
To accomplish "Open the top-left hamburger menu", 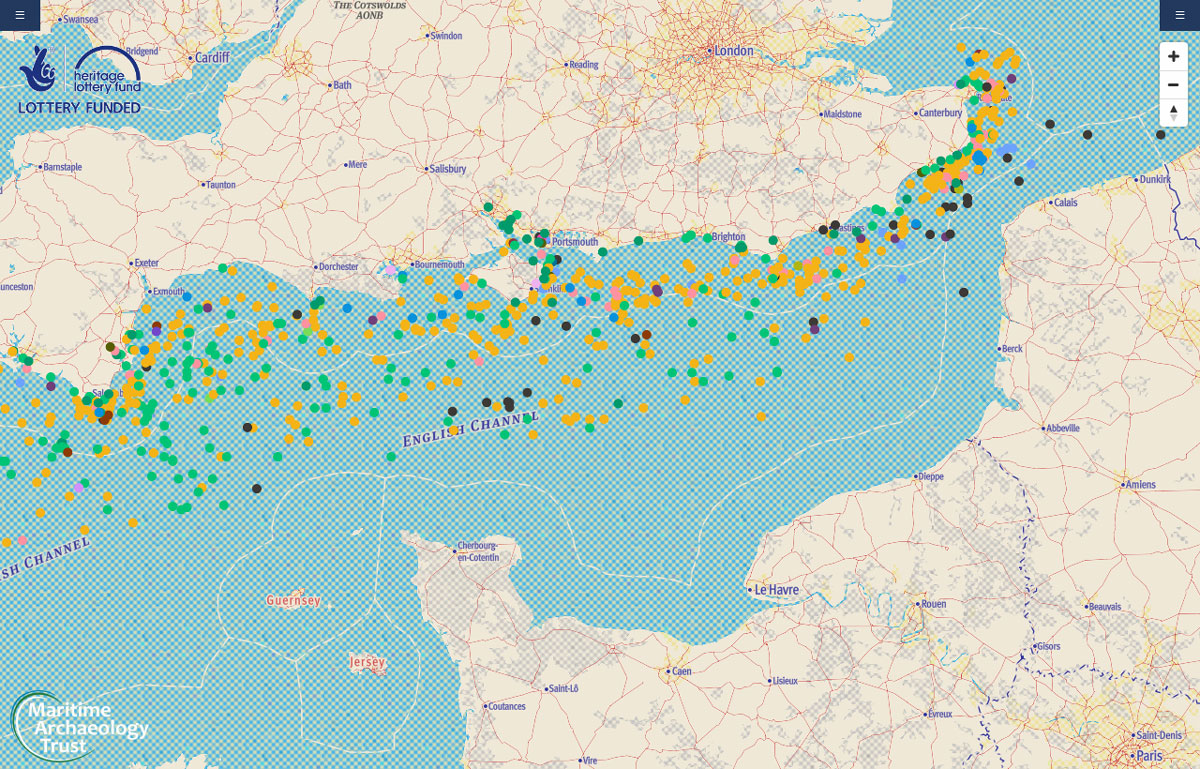I will pos(19,15).
